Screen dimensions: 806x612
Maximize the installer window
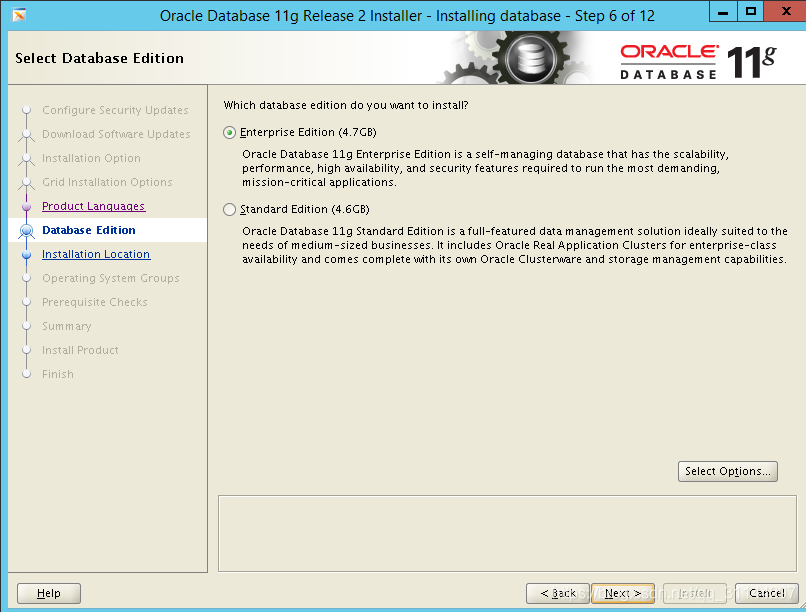(x=750, y=12)
